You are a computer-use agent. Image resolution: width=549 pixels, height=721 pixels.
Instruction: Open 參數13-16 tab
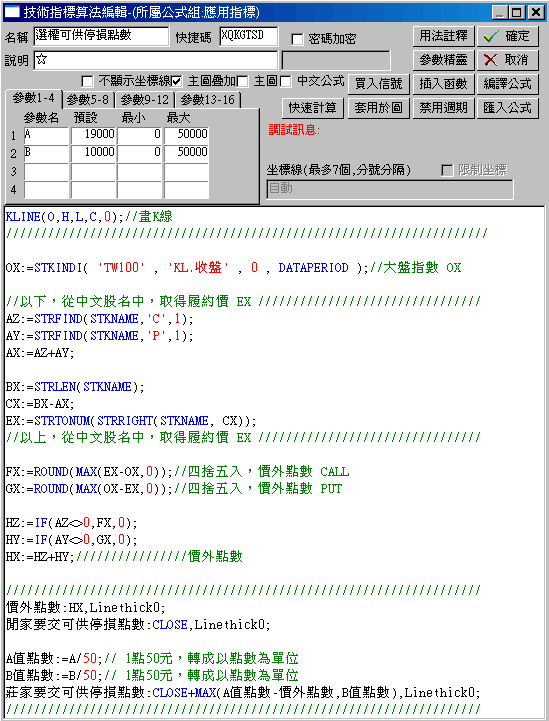(208, 100)
